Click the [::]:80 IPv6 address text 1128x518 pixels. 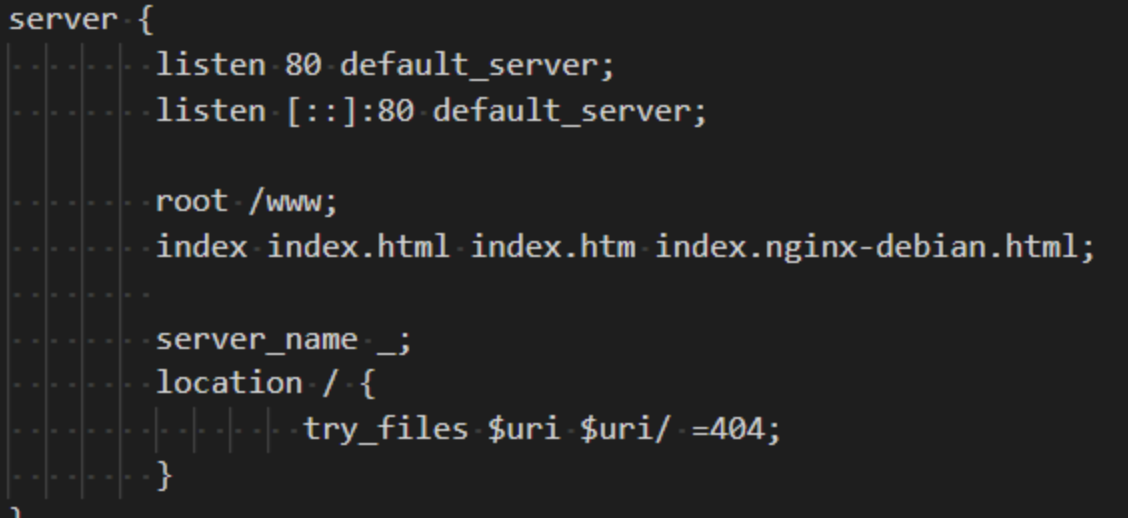350,112
